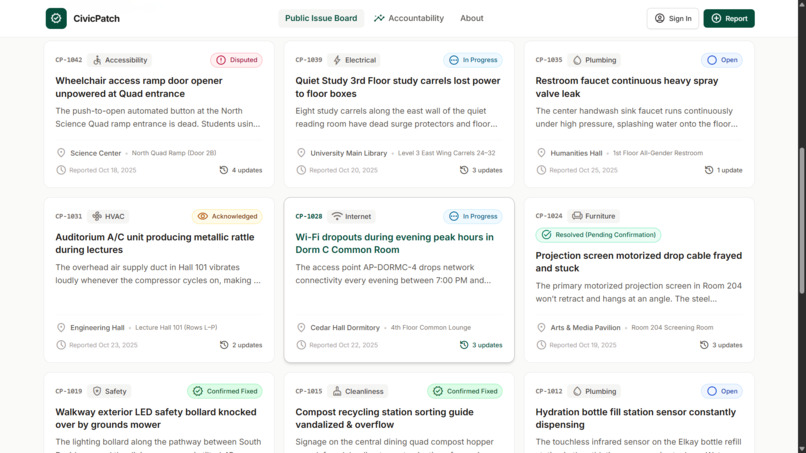Open the Hydration bottle fill station sensor issue
This screenshot has height=453, width=806.
[635, 418]
